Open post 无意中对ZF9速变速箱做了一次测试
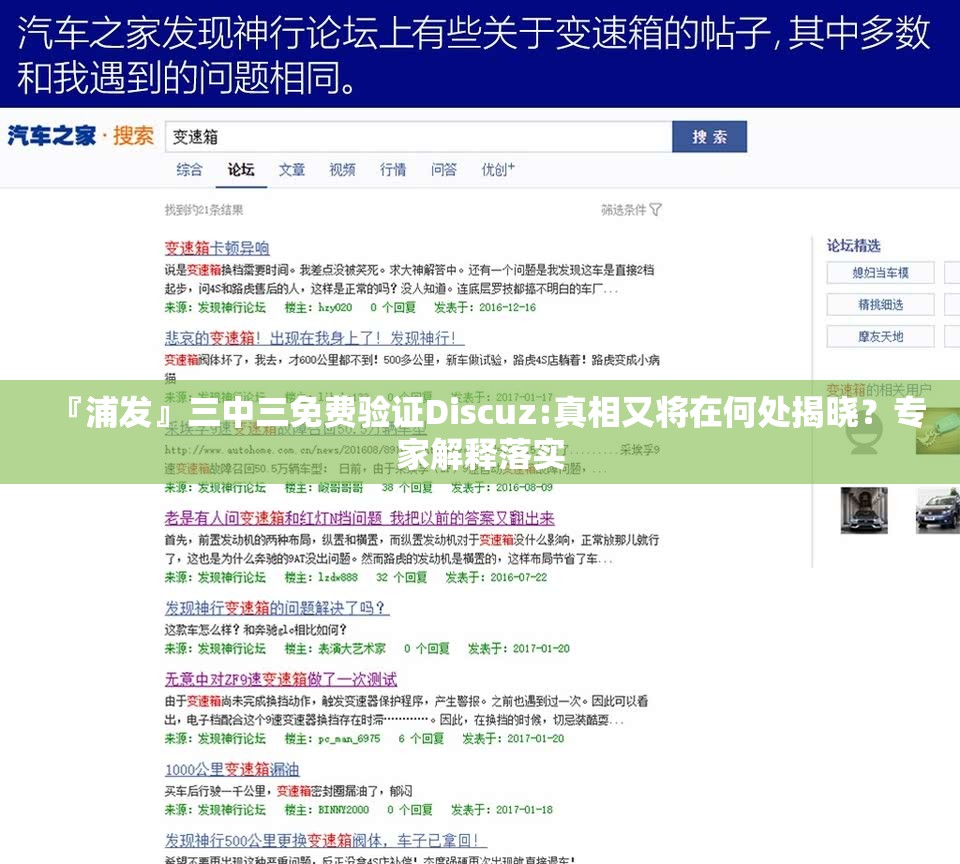960x864 pixels. tap(281, 679)
